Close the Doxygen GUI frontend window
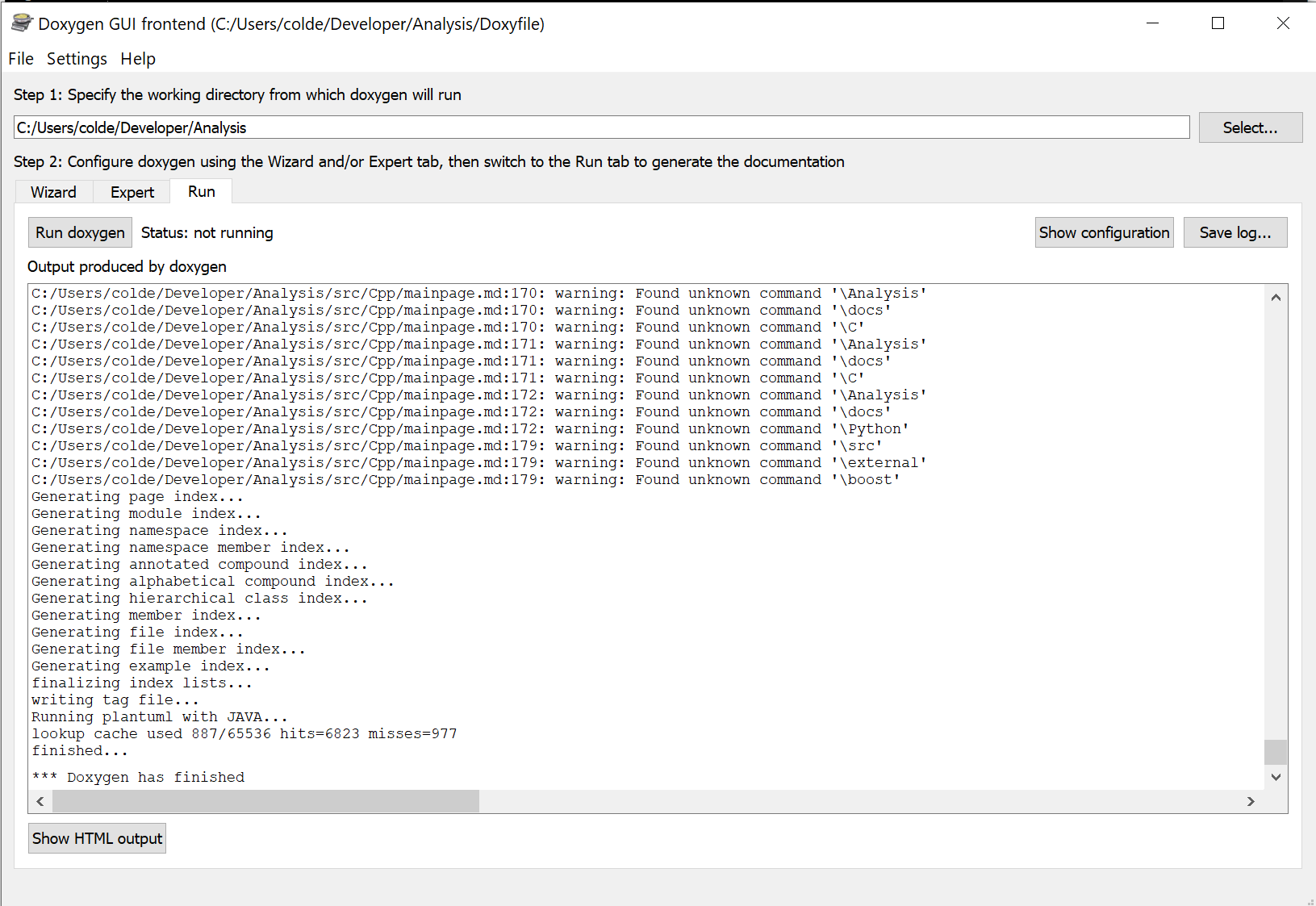This screenshot has width=1316, height=906. (1283, 23)
